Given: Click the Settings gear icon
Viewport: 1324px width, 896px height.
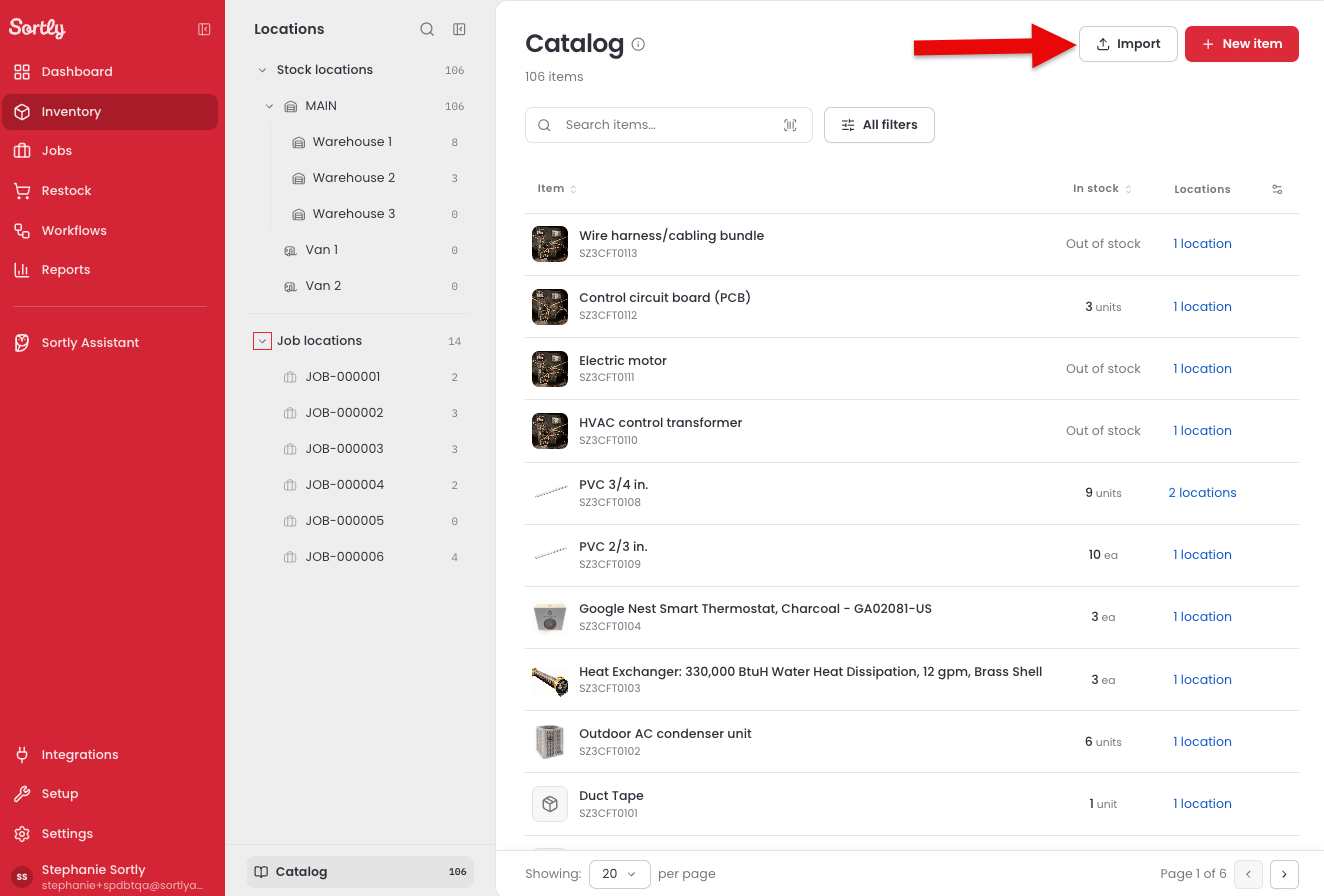Looking at the screenshot, I should point(22,834).
